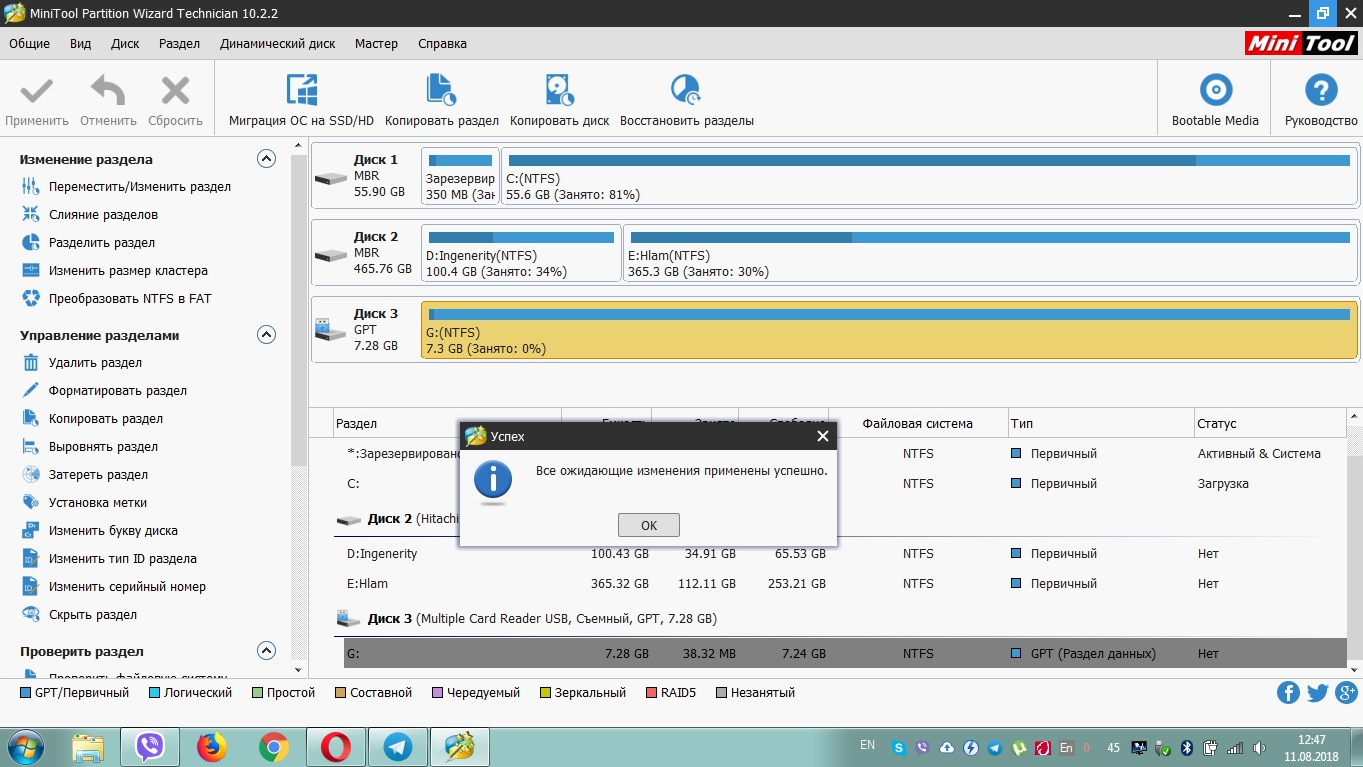Collapse Изменение раздела section
Screen dimensions: 1363x767
(x=266, y=158)
